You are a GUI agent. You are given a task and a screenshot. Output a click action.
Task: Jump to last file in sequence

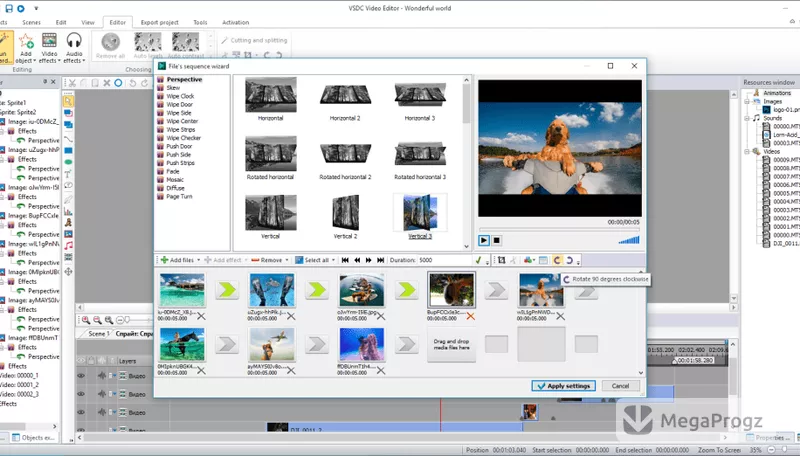tap(381, 260)
